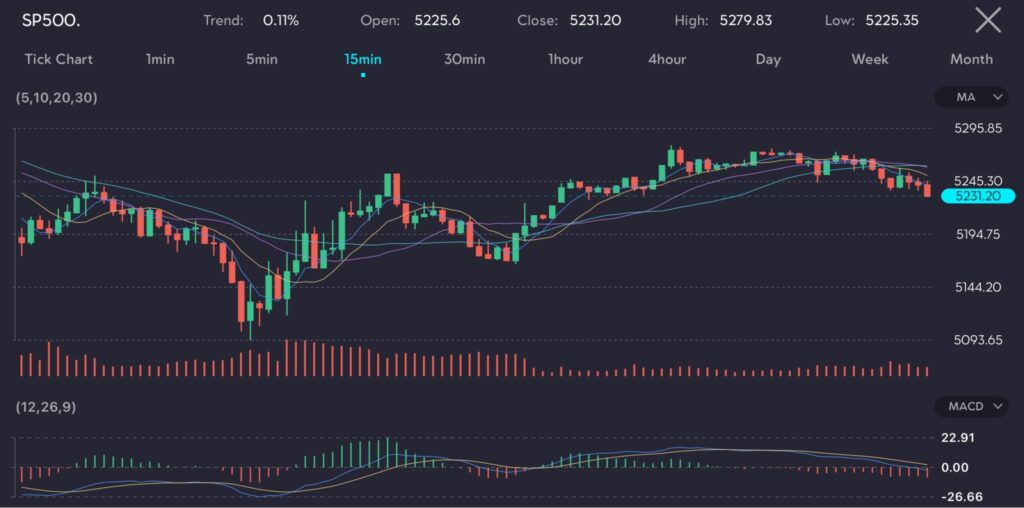Expand the MA indicator dropdown
Screen dimensions: 1024x508
click(972, 97)
